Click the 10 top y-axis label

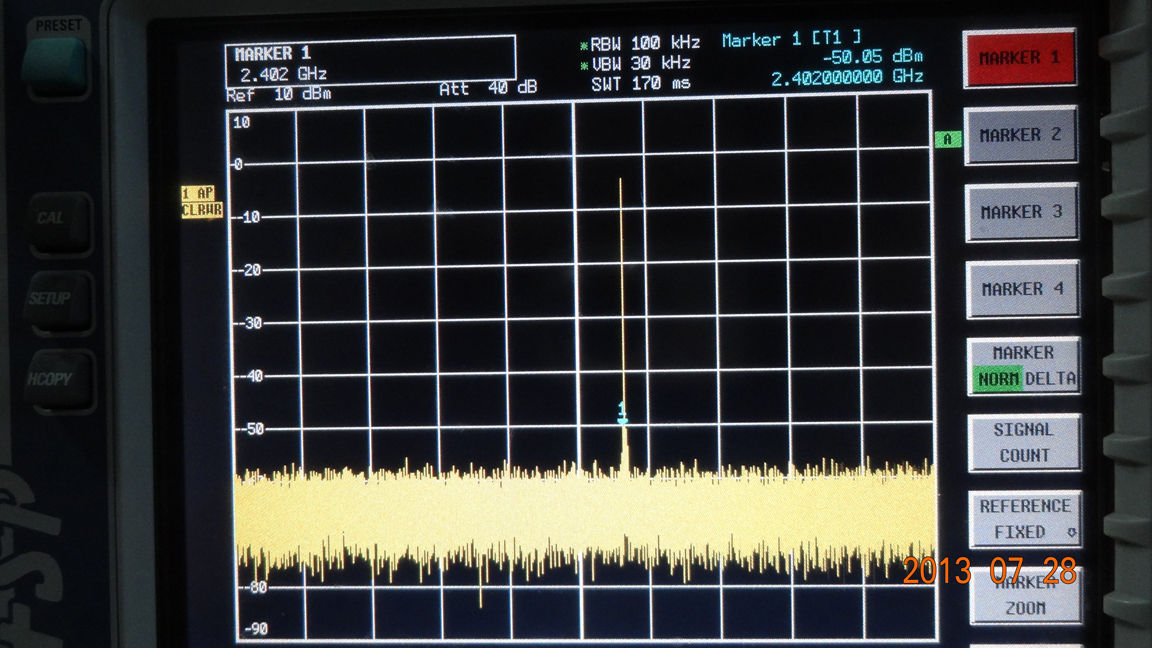point(242,123)
